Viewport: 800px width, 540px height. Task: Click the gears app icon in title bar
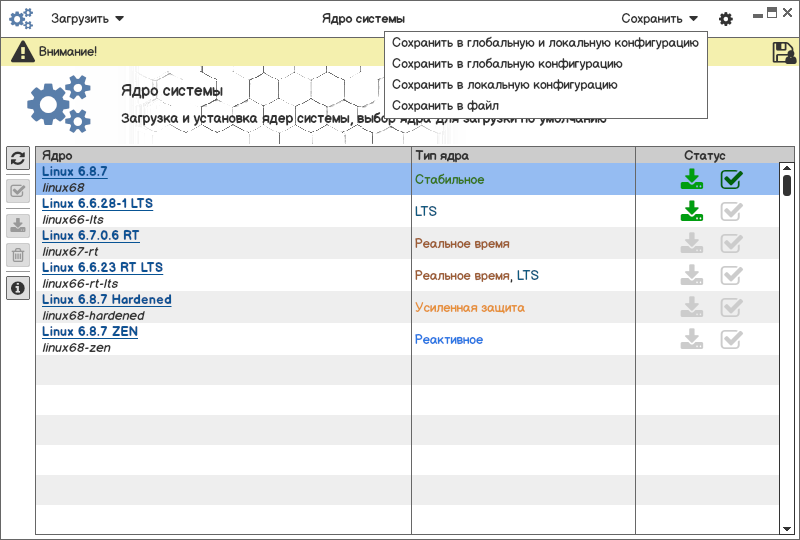click(x=21, y=19)
